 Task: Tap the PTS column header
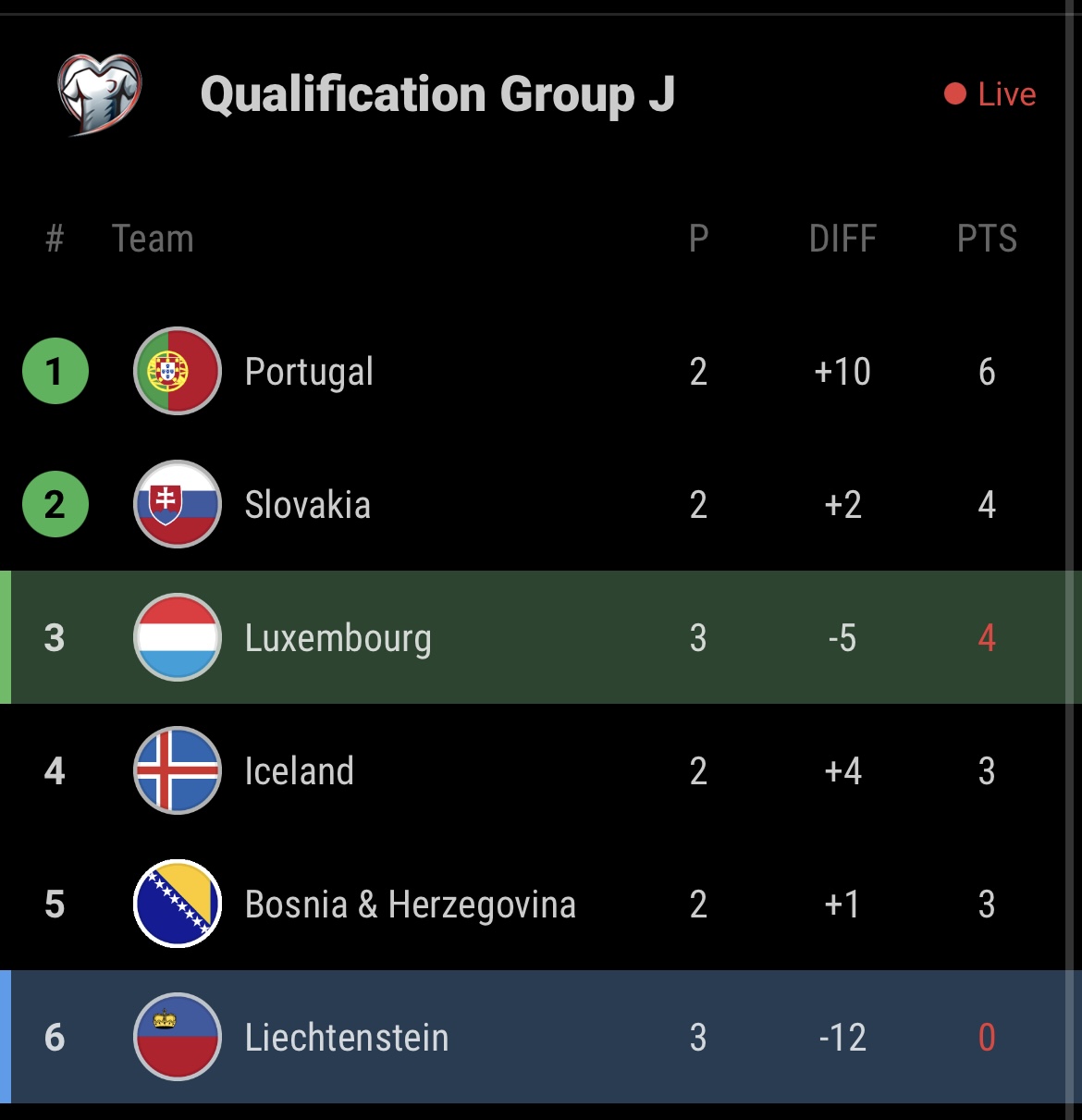[987, 239]
